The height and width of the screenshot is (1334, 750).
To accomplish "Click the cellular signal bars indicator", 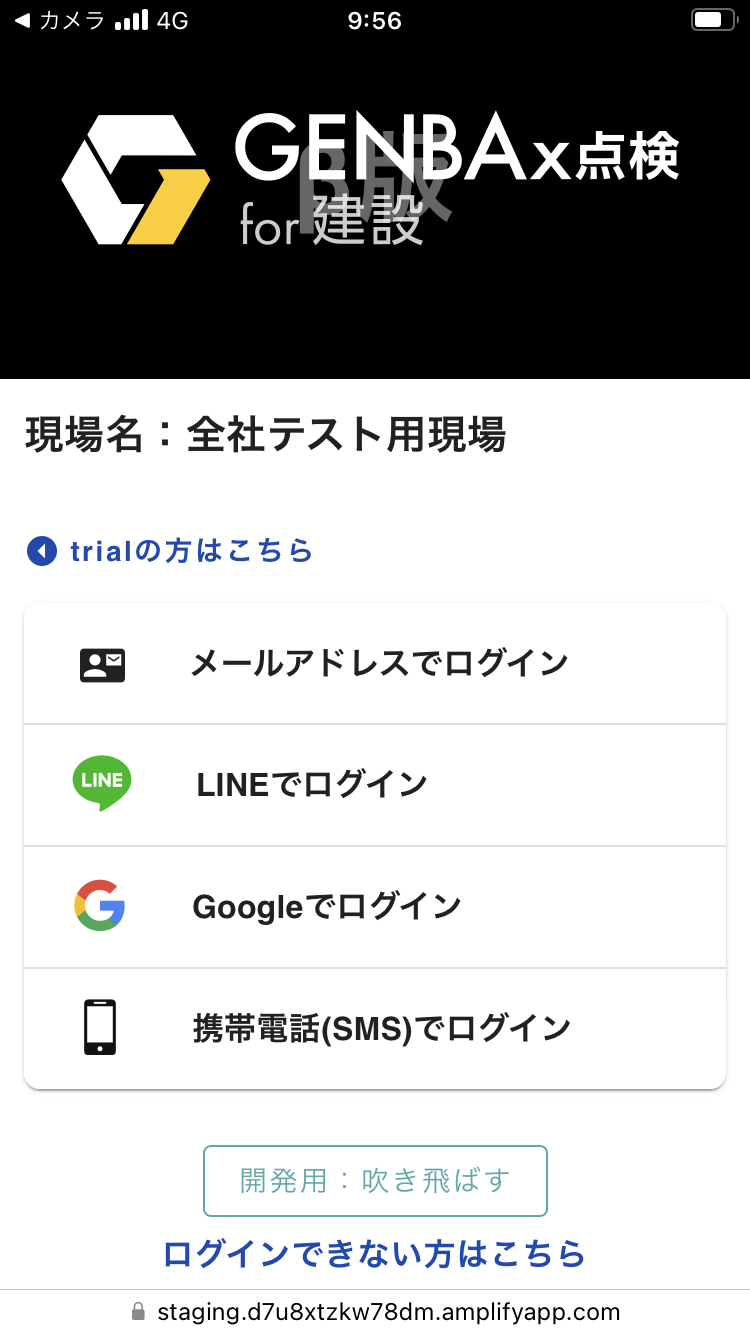I will coord(131,20).
